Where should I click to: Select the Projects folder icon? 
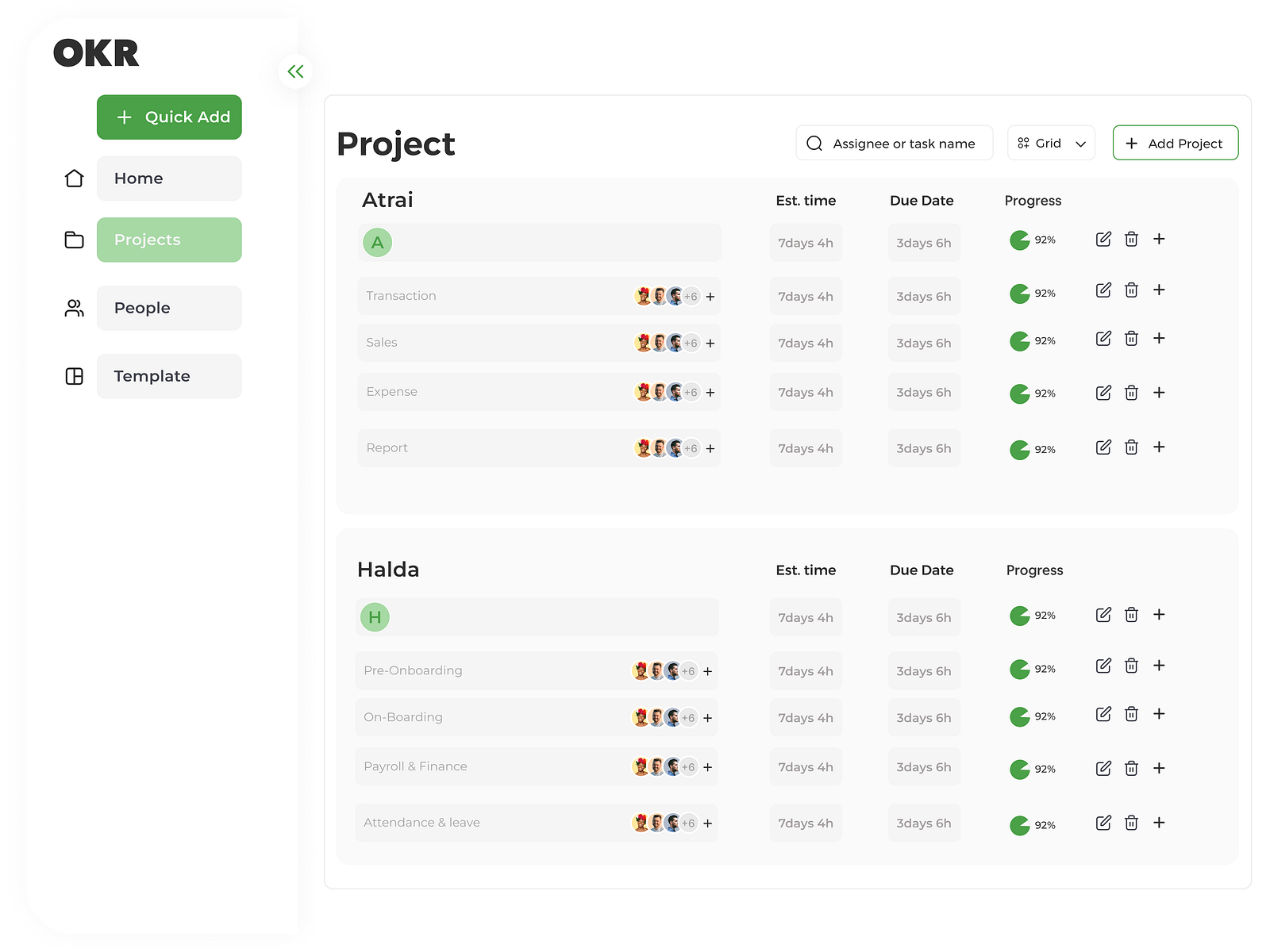pyautogui.click(x=73, y=240)
